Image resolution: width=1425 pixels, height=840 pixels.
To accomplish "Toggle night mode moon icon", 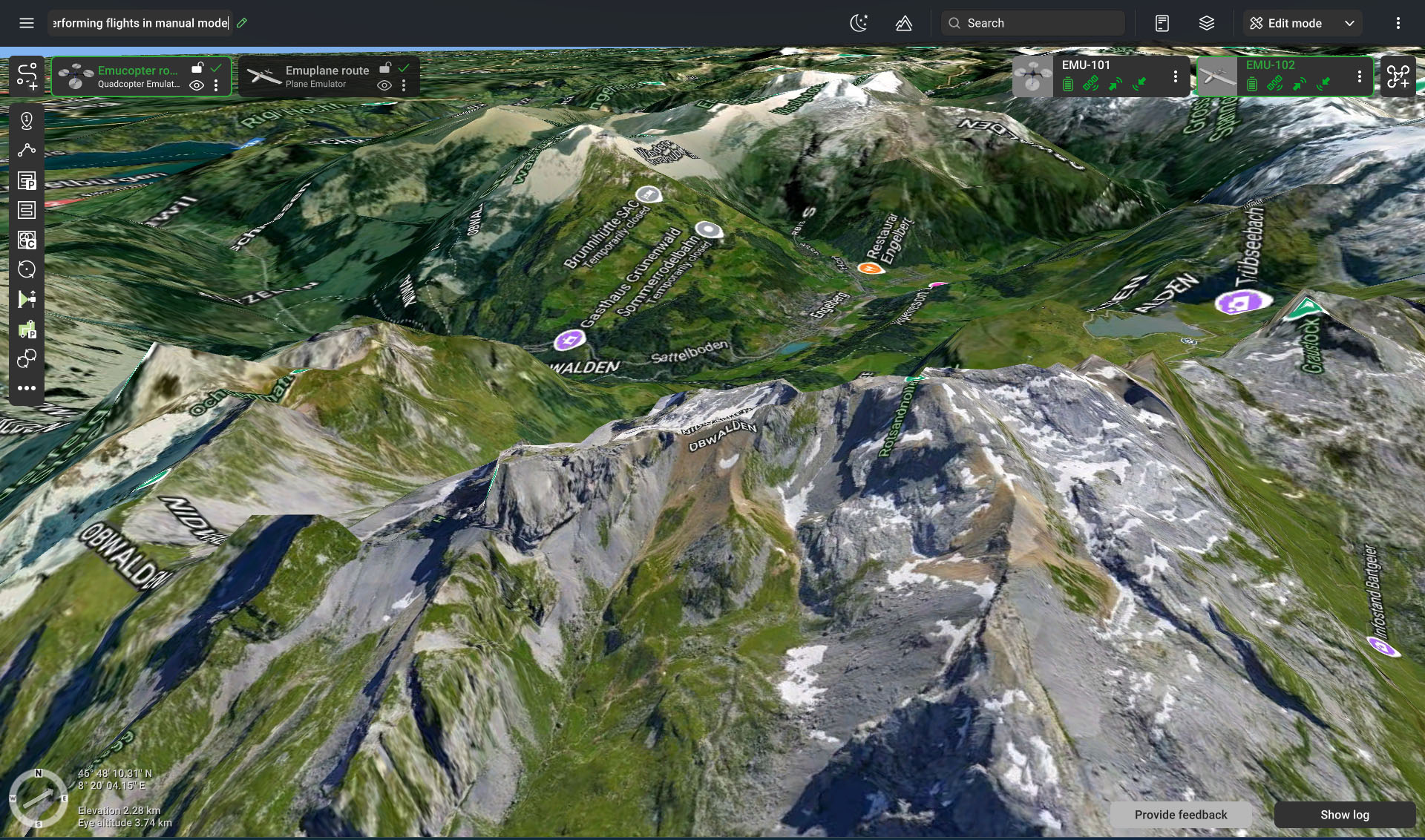I will pyautogui.click(x=859, y=23).
